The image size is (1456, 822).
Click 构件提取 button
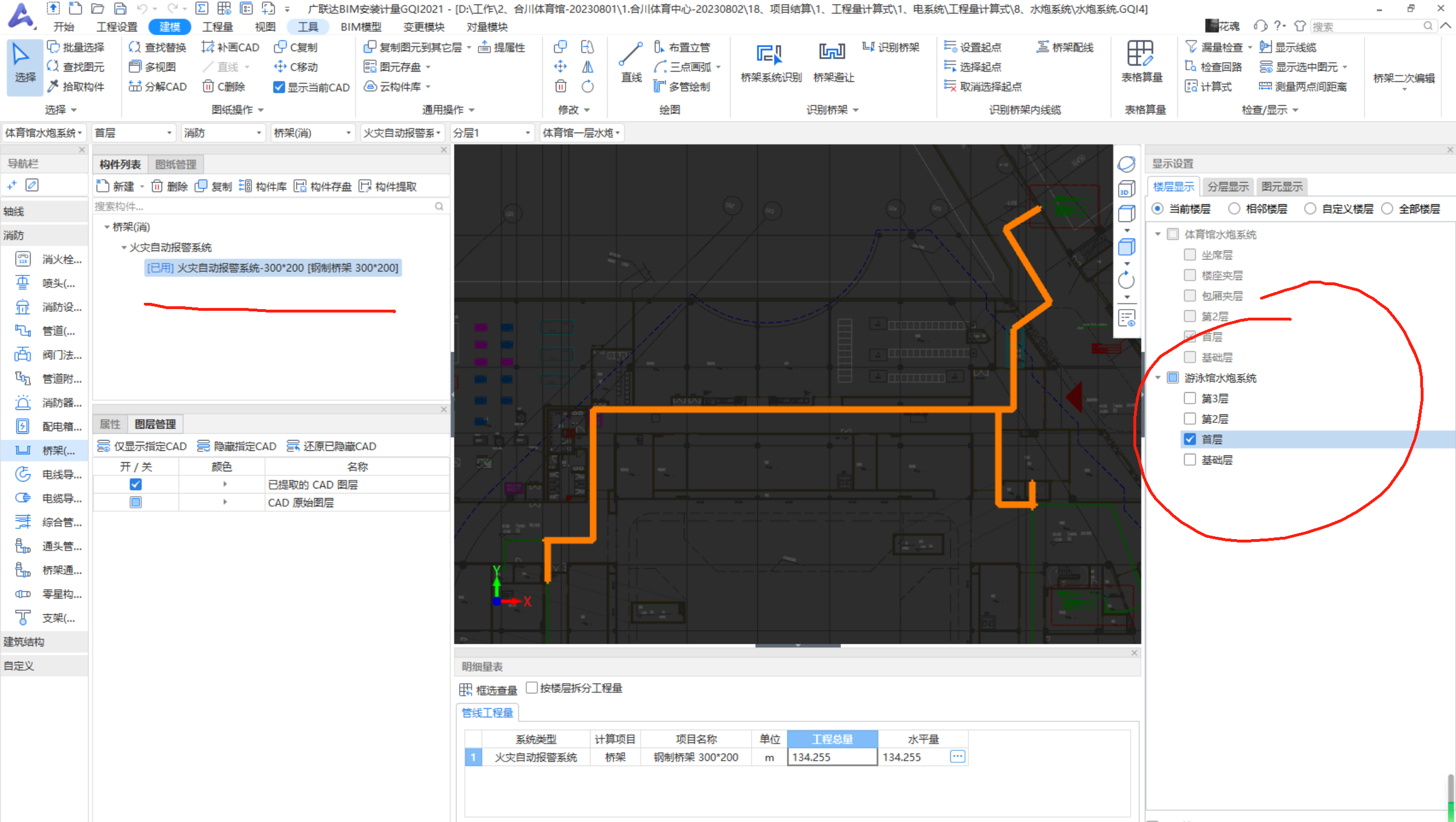click(388, 186)
